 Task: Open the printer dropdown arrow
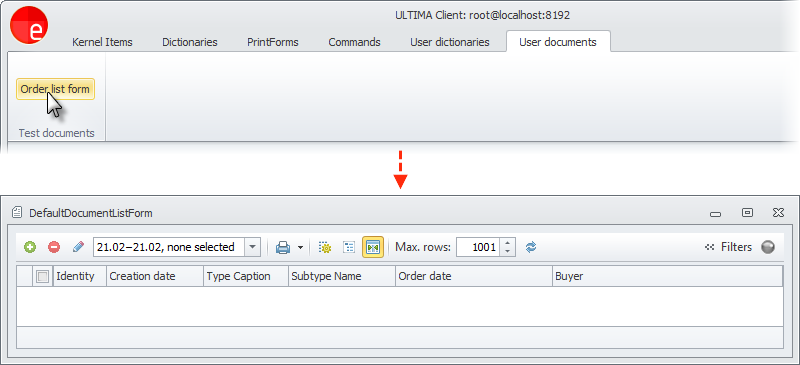click(x=300, y=248)
